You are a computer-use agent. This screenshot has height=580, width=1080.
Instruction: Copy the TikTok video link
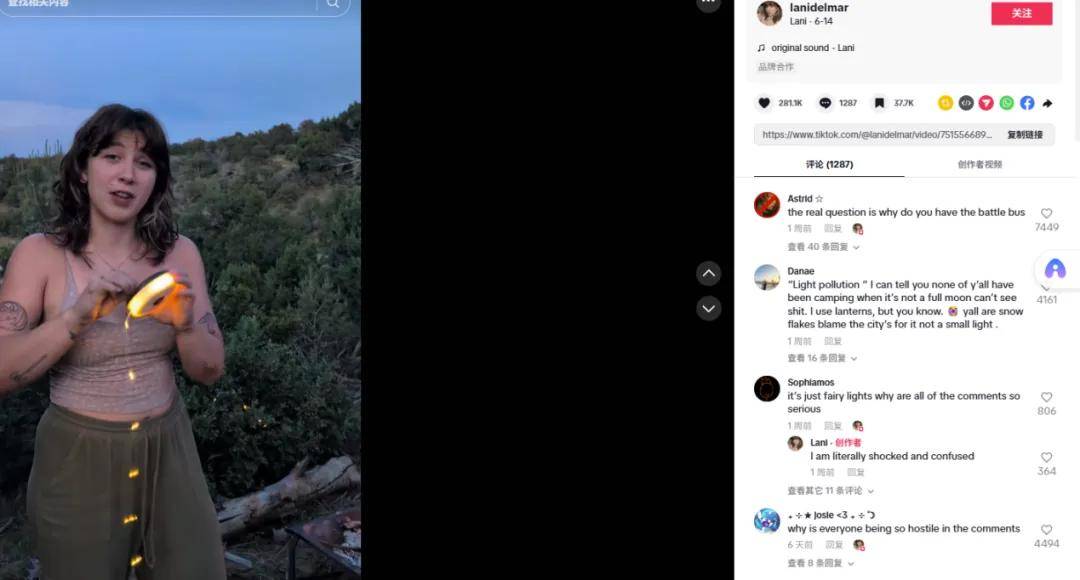point(1025,134)
